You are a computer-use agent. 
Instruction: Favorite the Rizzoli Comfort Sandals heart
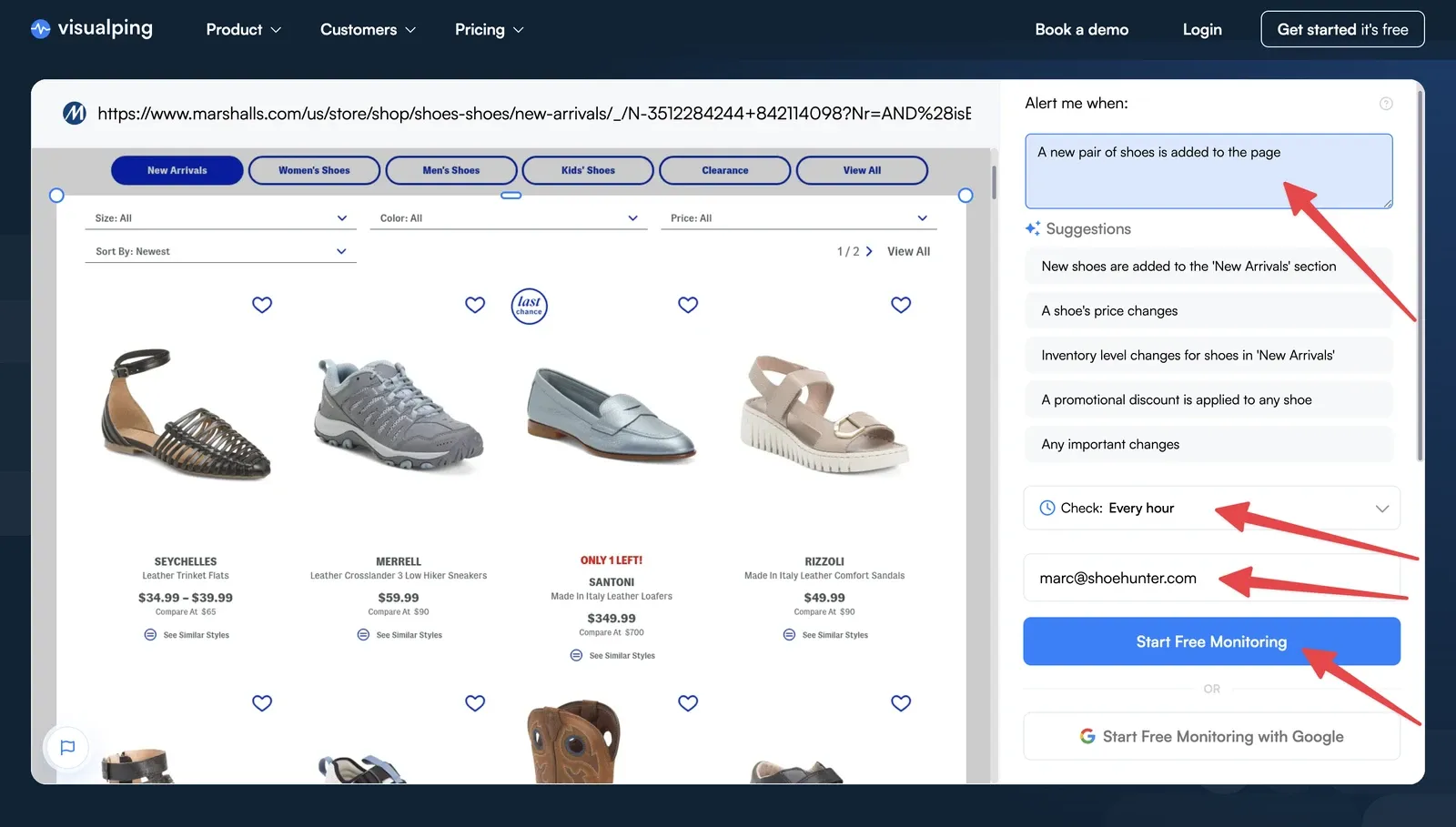click(901, 305)
